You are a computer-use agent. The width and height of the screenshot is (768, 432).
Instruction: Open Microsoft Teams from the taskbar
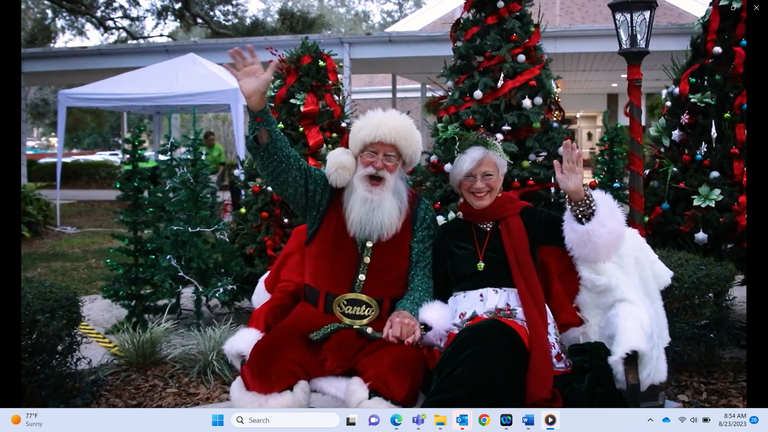(x=418, y=420)
